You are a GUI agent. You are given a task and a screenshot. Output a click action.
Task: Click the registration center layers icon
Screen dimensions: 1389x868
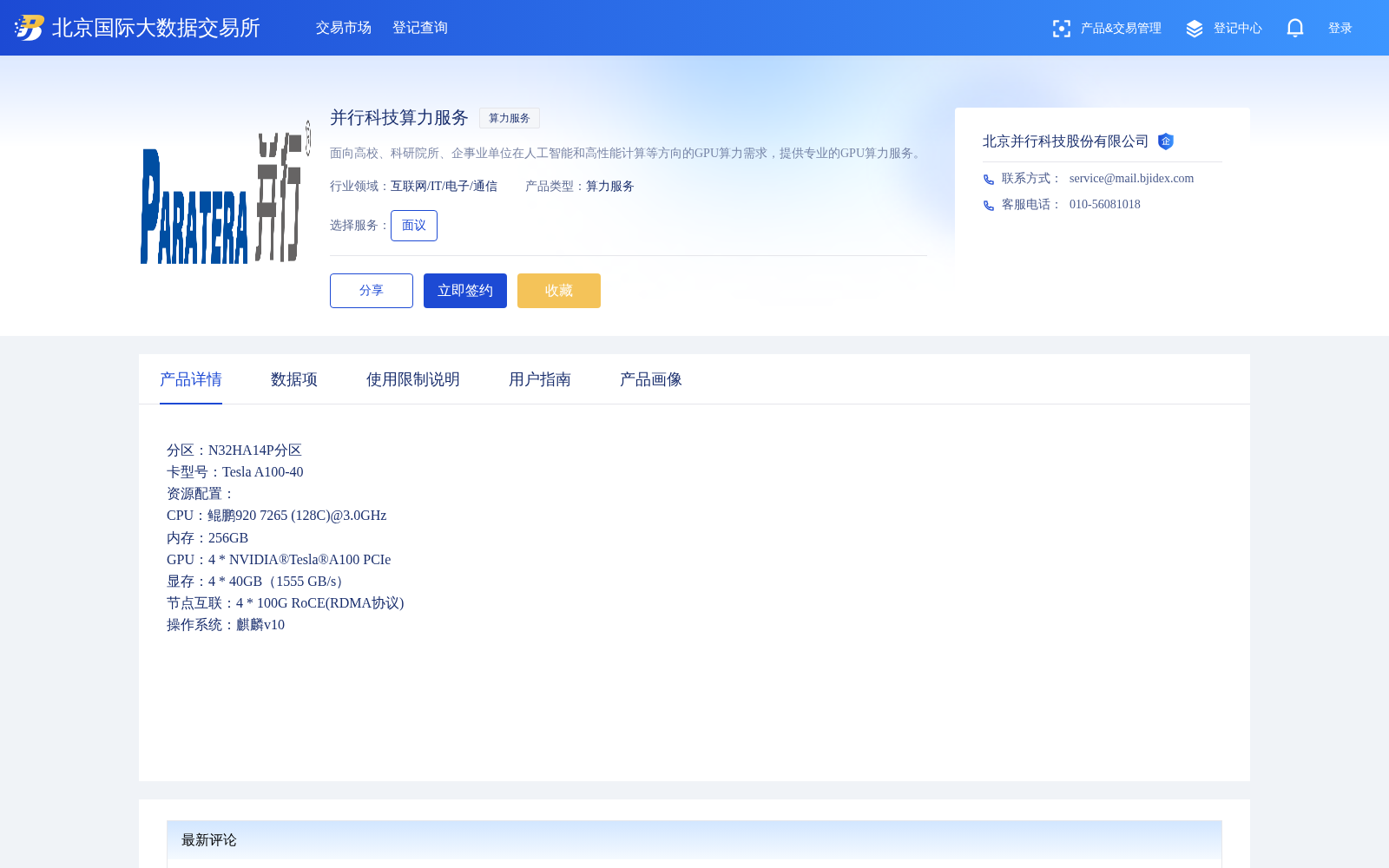[x=1195, y=29]
